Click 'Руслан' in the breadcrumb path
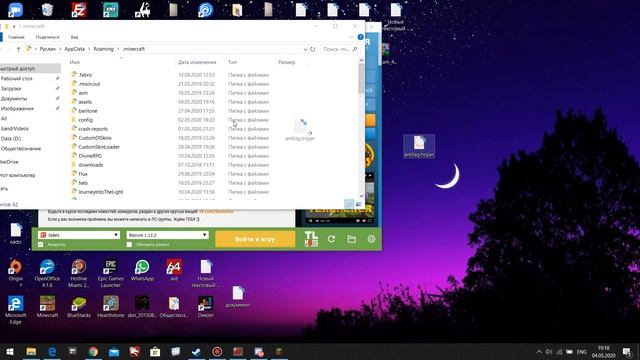Image resolution: width=640 pixels, height=360 pixels. [48, 49]
